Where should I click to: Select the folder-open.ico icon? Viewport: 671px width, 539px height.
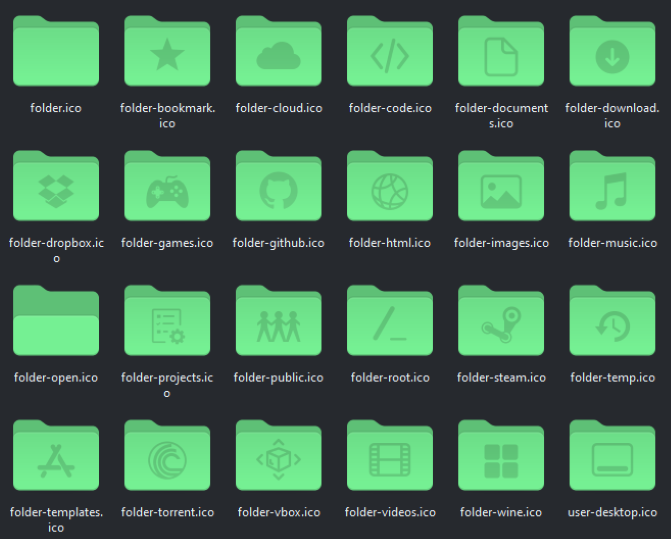click(56, 324)
